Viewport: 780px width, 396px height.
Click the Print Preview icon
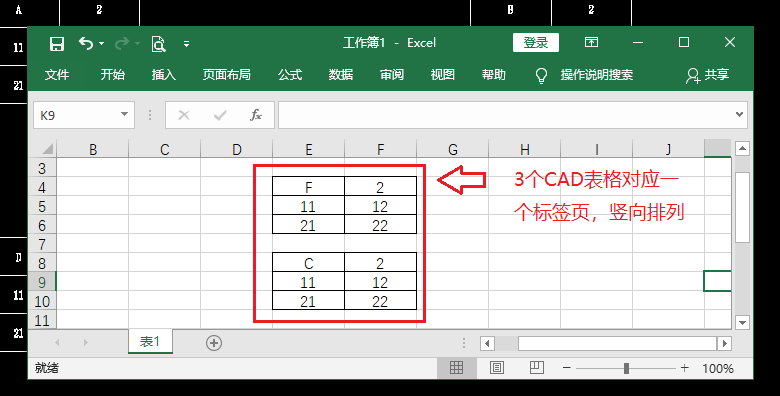click(158, 44)
